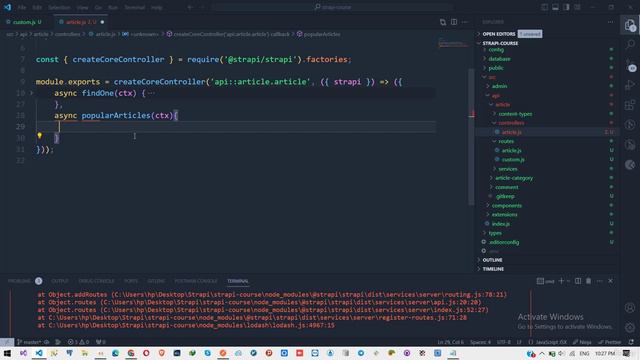Open Windows Start menu
This screenshot has width=640, height=360.
(x=7, y=353)
